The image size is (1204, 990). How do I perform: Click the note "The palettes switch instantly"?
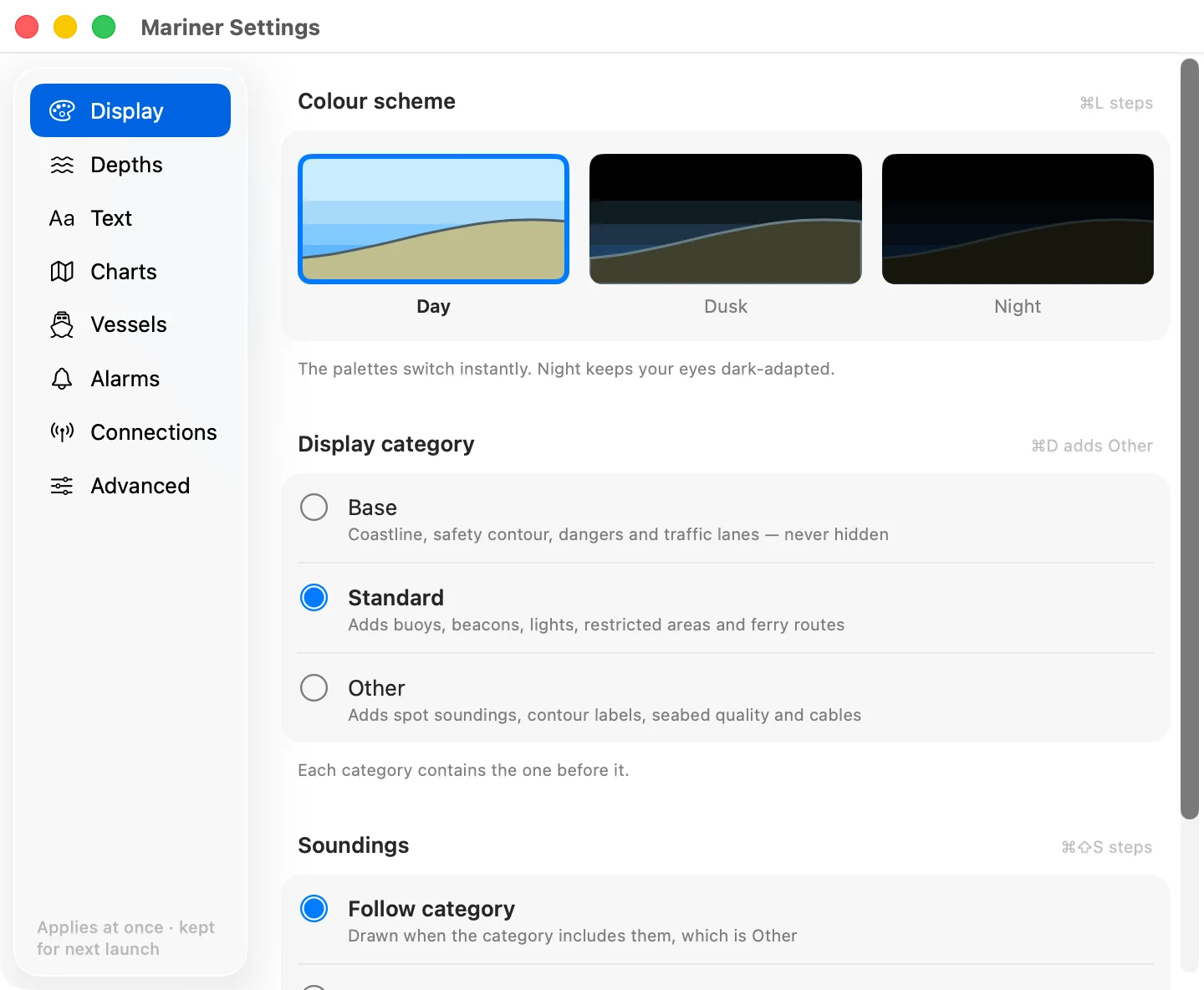point(567,369)
